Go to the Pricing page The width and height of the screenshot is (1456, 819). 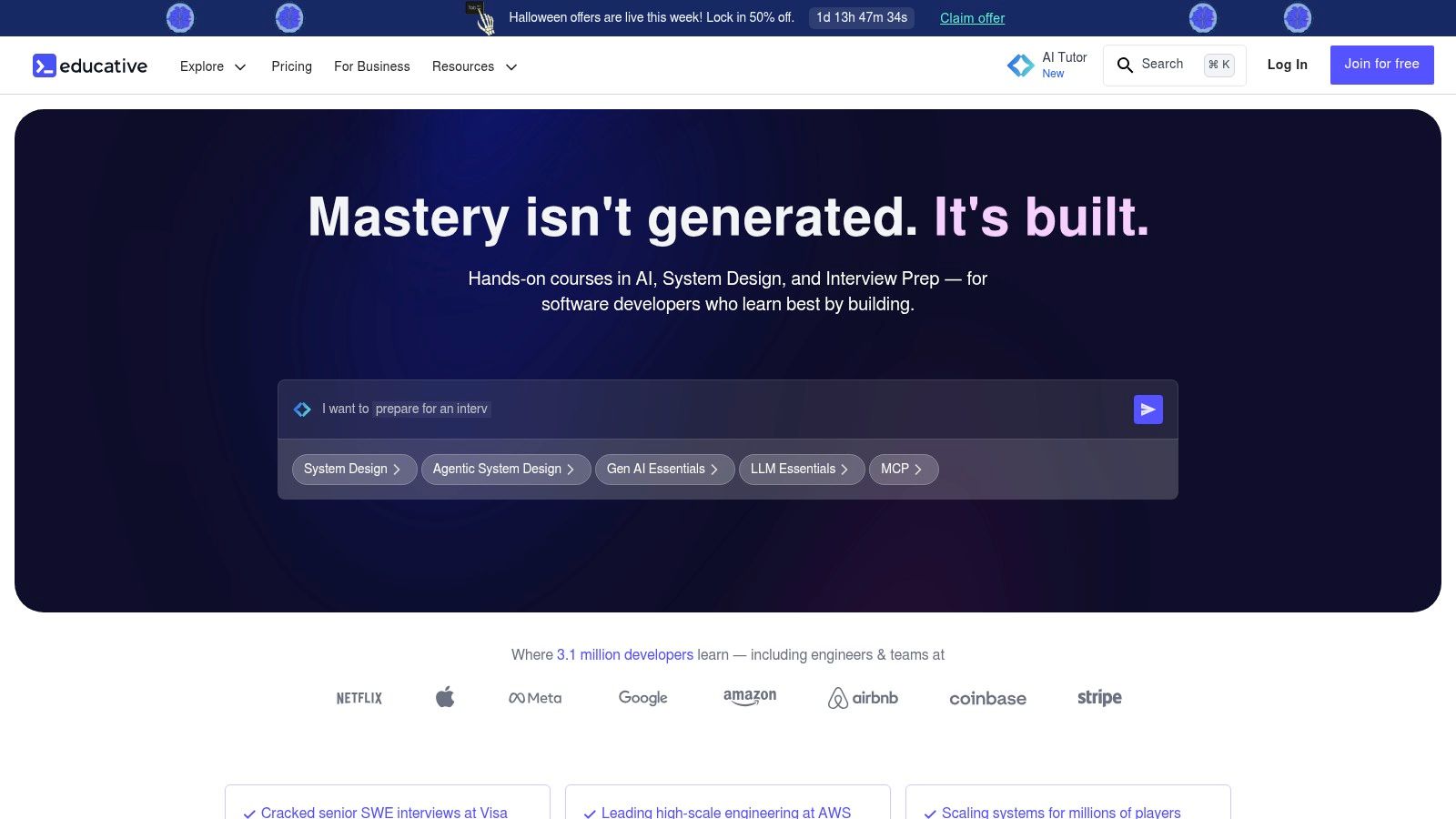point(291,66)
